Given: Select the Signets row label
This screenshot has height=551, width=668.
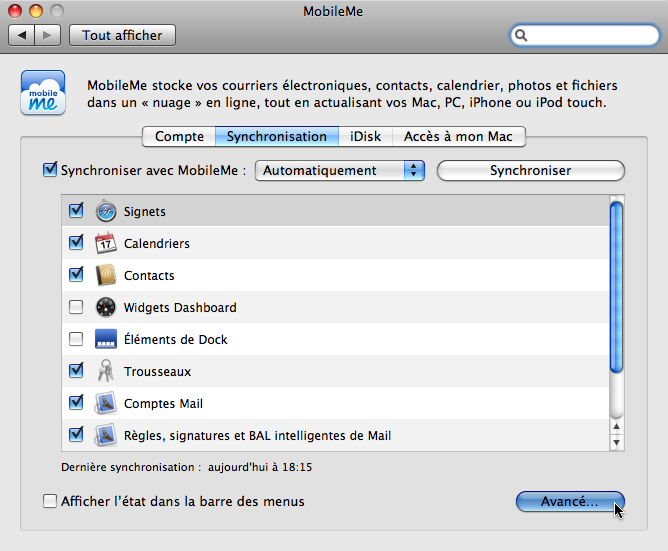Looking at the screenshot, I should click(x=144, y=212).
